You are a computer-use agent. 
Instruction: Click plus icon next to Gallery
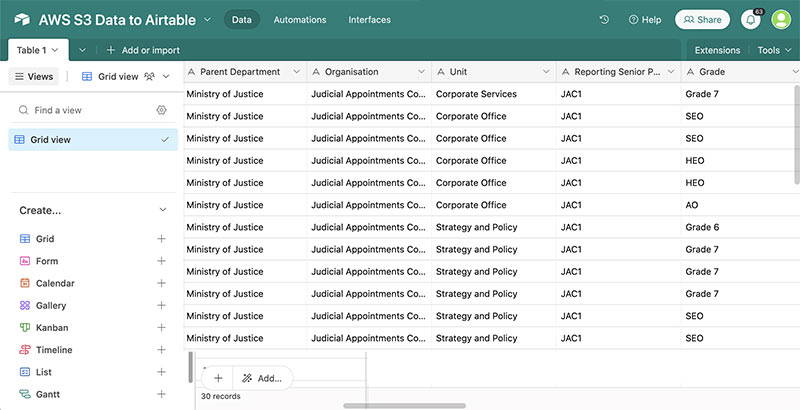pyautogui.click(x=161, y=305)
